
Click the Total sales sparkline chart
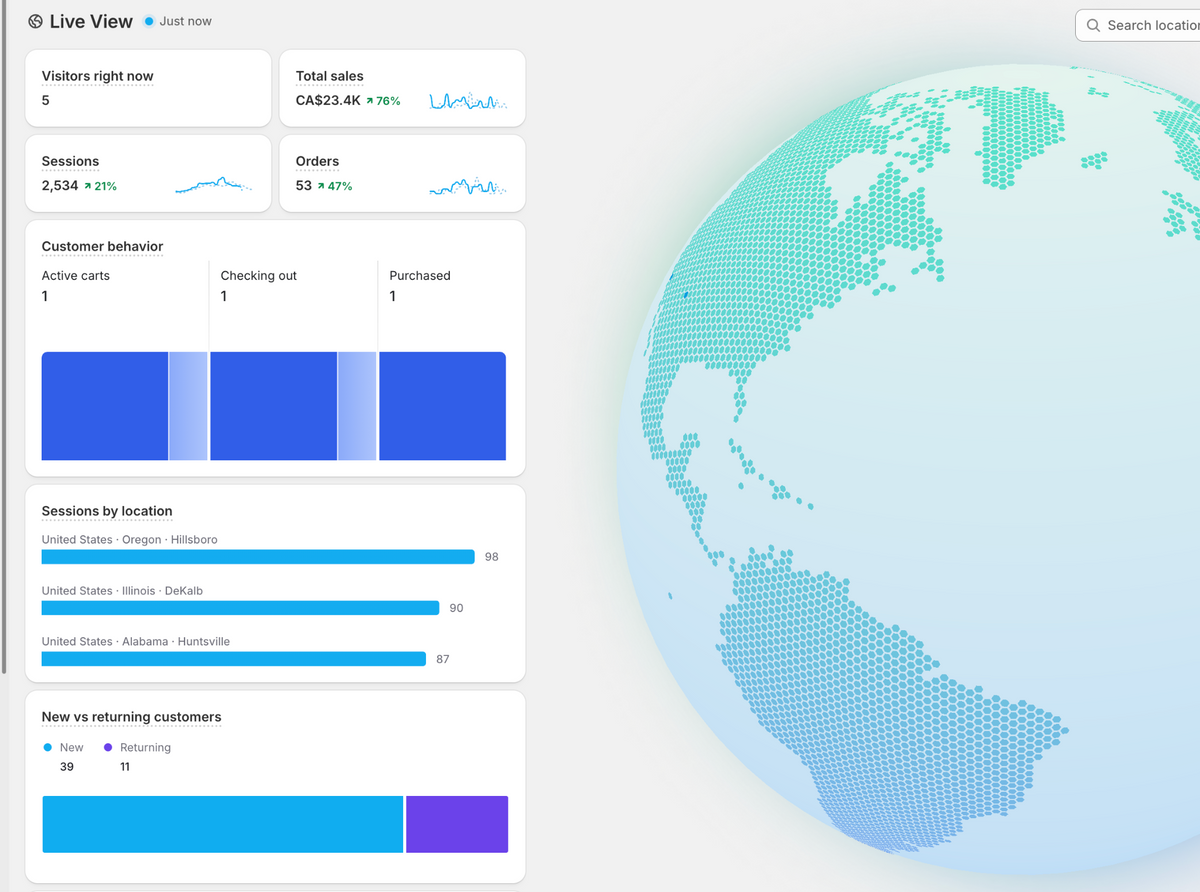(x=468, y=101)
